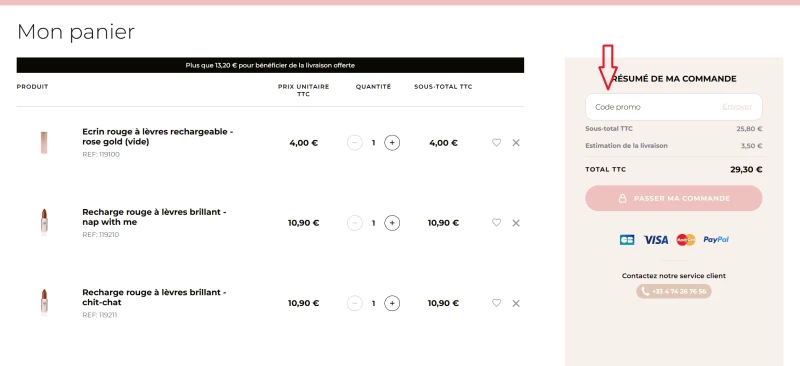
Task: Open Recharge rouge à lèvres nap with me
Action: (x=154, y=217)
